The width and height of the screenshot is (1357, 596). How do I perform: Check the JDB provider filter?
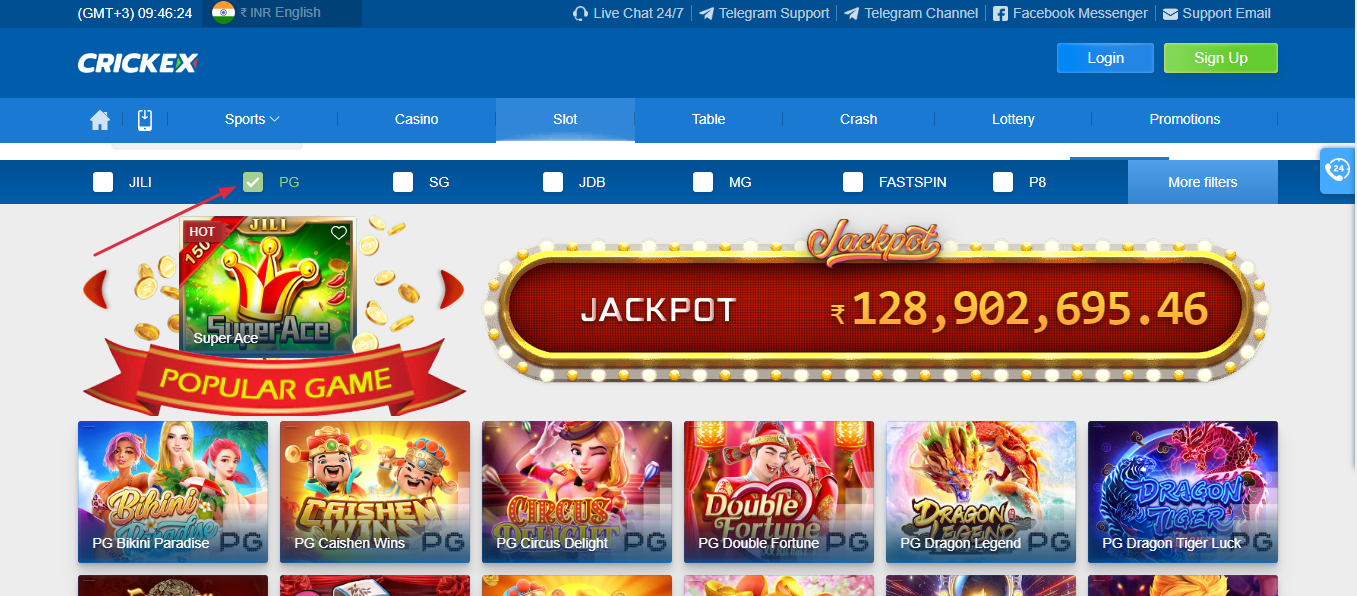click(553, 182)
